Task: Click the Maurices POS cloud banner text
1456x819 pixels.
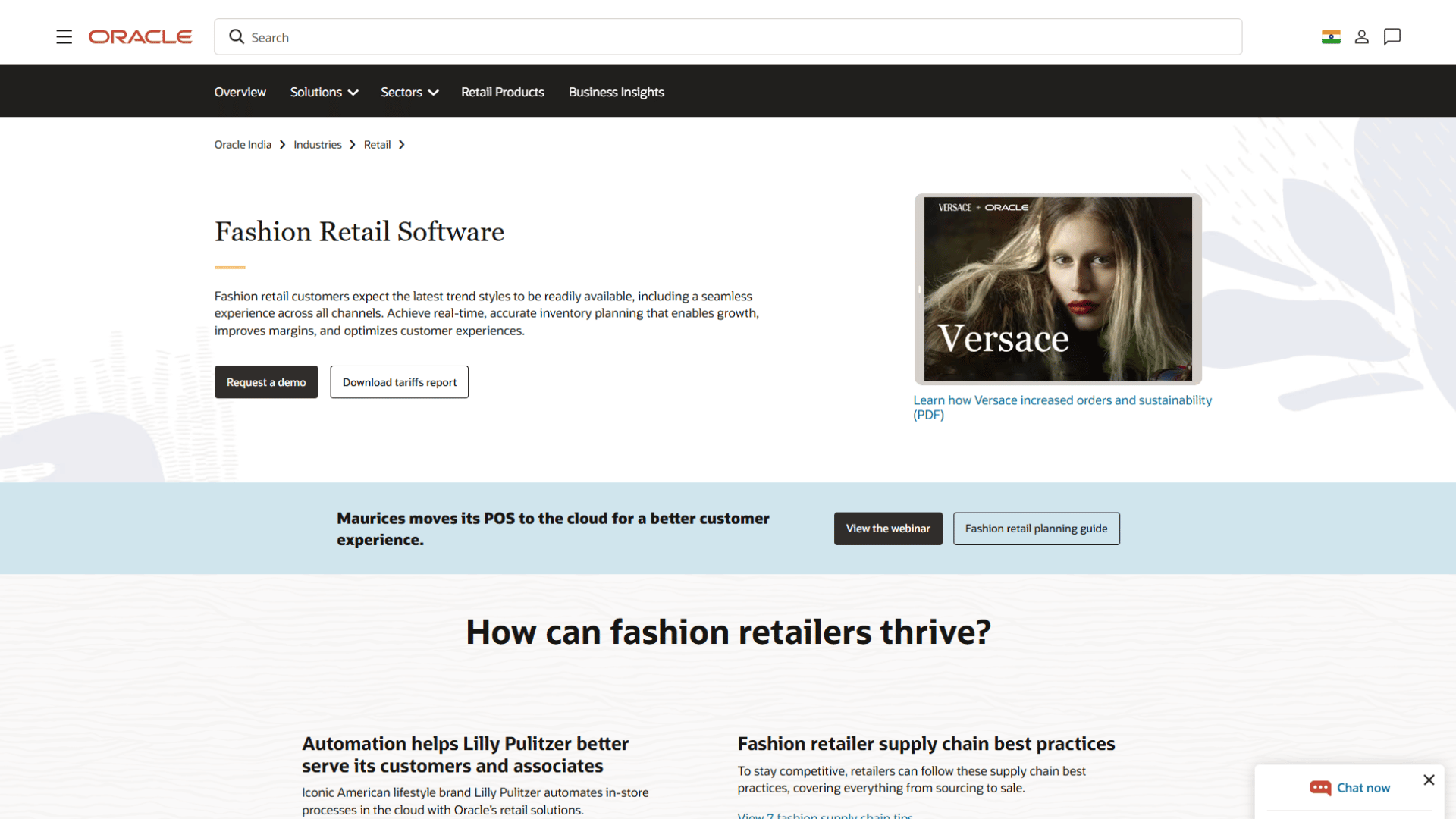Action: point(553,529)
